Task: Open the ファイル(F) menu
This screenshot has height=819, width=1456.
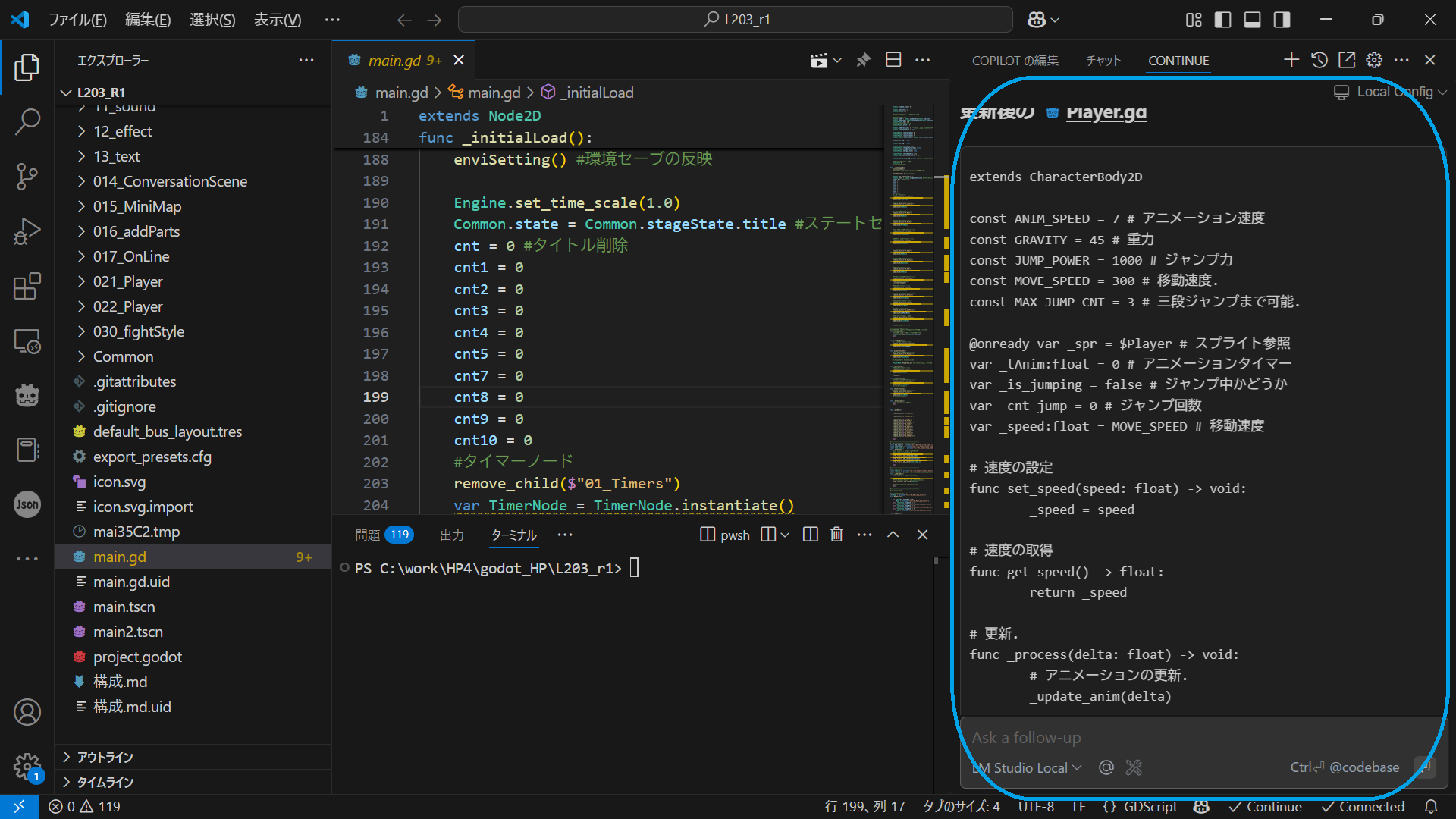Action: 77,20
